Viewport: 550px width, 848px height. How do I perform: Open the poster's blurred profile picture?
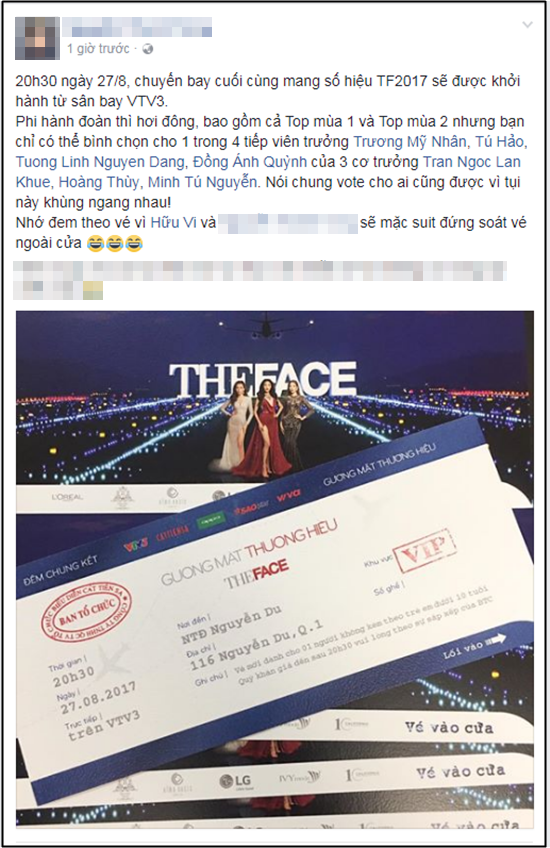37,38
